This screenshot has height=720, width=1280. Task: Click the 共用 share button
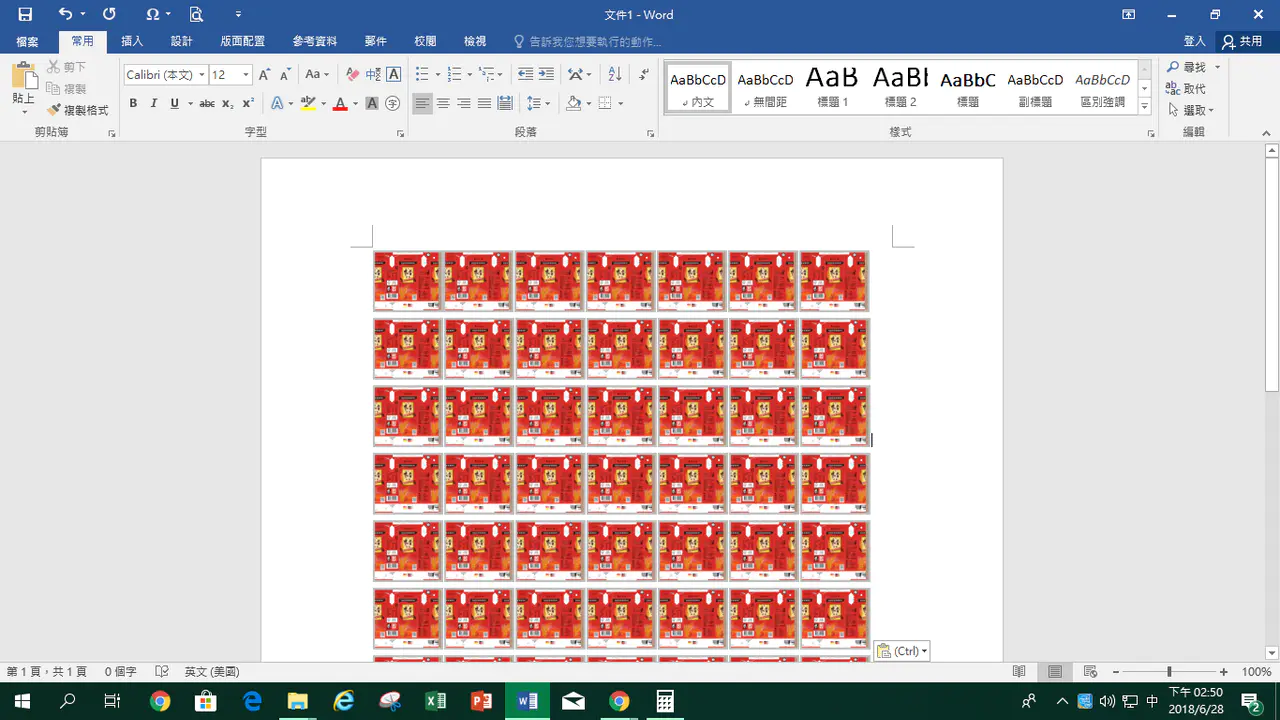(1242, 42)
